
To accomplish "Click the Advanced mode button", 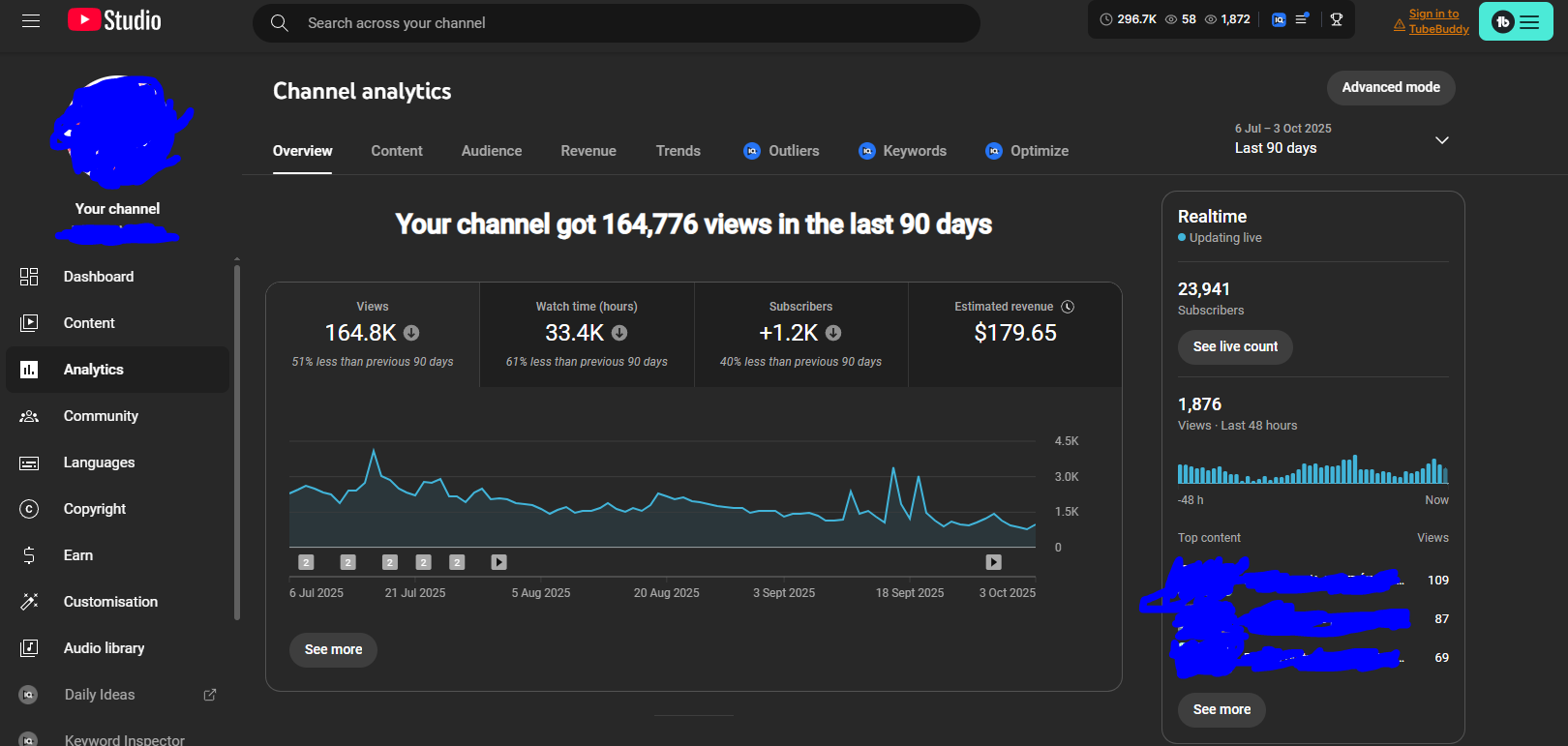I will (x=1390, y=87).
